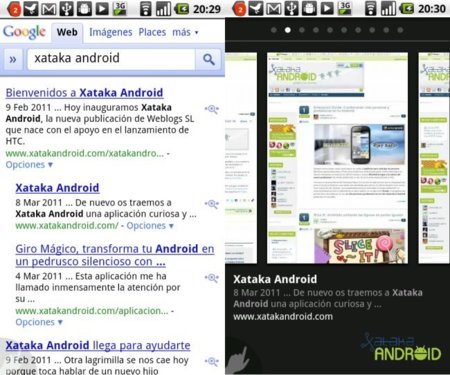This screenshot has width=450, height=375.
Task: Switch to Imágenes tab
Action: pyautogui.click(x=111, y=32)
